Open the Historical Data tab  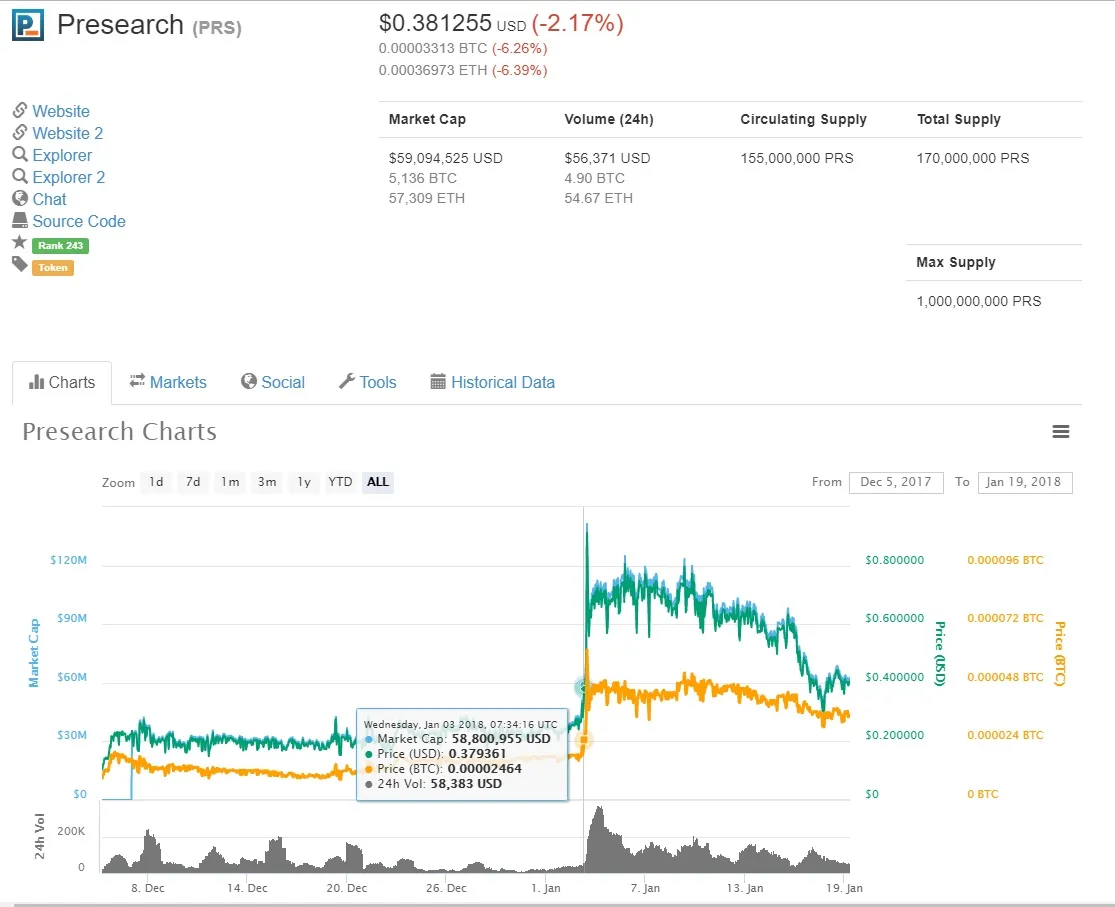(492, 383)
